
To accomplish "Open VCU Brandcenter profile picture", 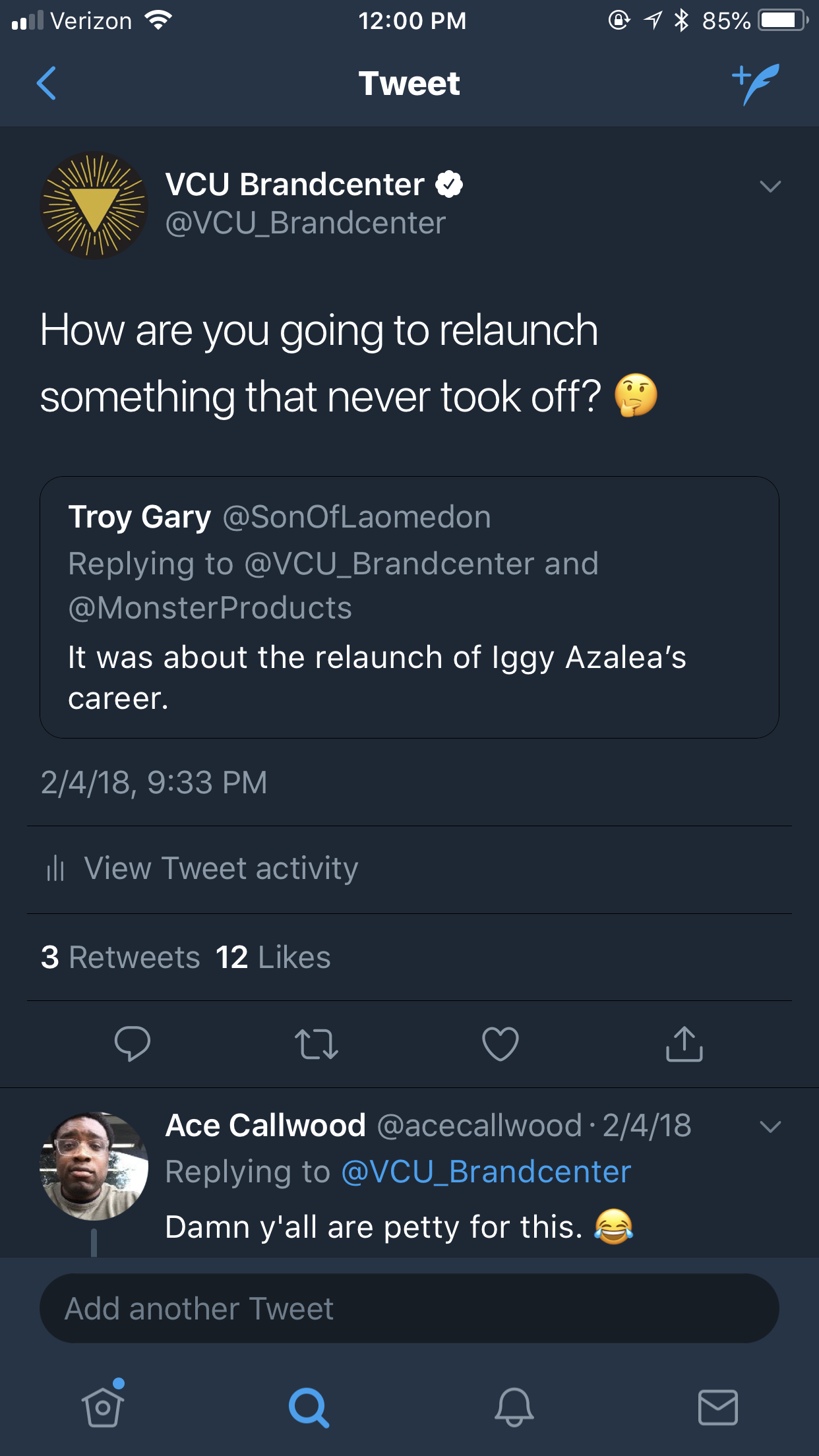I will click(x=94, y=205).
